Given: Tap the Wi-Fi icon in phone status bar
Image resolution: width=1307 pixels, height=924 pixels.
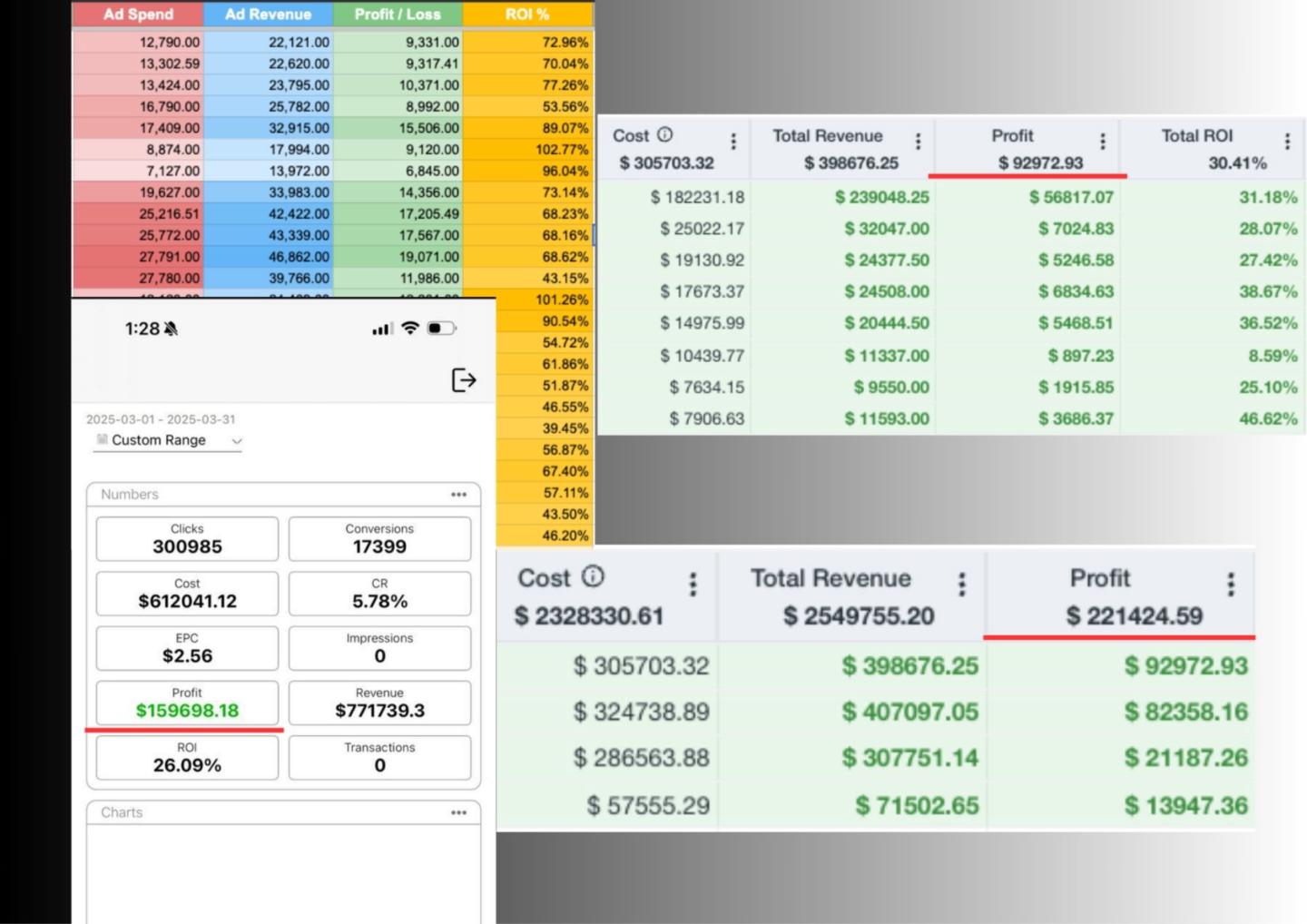Looking at the screenshot, I should click(410, 328).
